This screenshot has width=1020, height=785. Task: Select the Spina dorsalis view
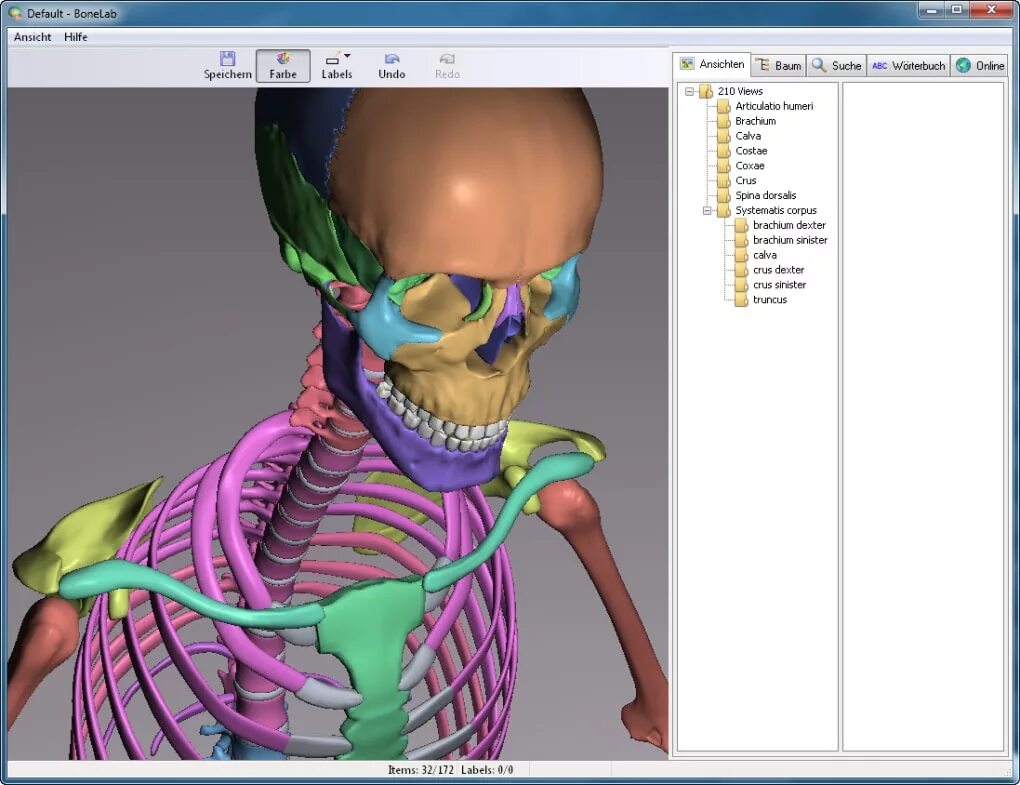(x=766, y=196)
